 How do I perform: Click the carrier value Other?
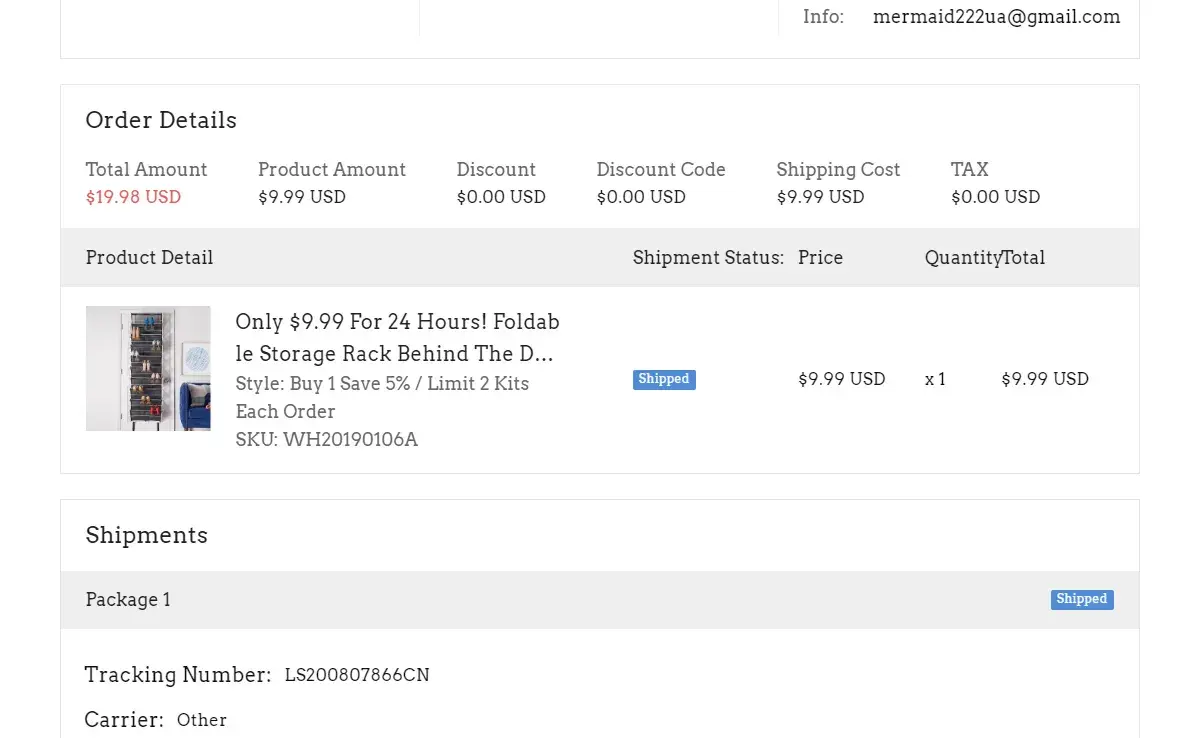(x=202, y=720)
